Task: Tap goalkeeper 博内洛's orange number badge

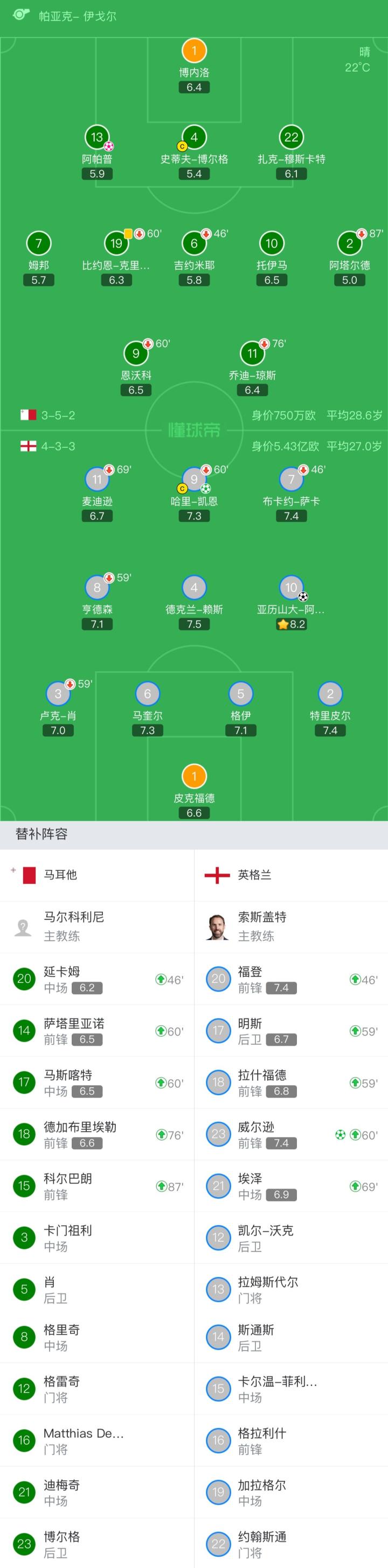Action: coord(193,51)
